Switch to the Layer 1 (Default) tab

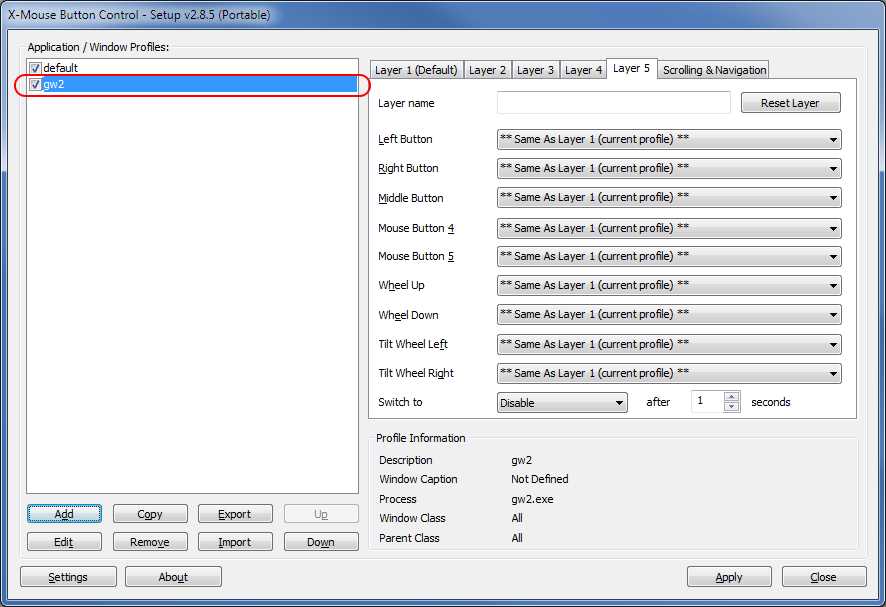(x=416, y=70)
